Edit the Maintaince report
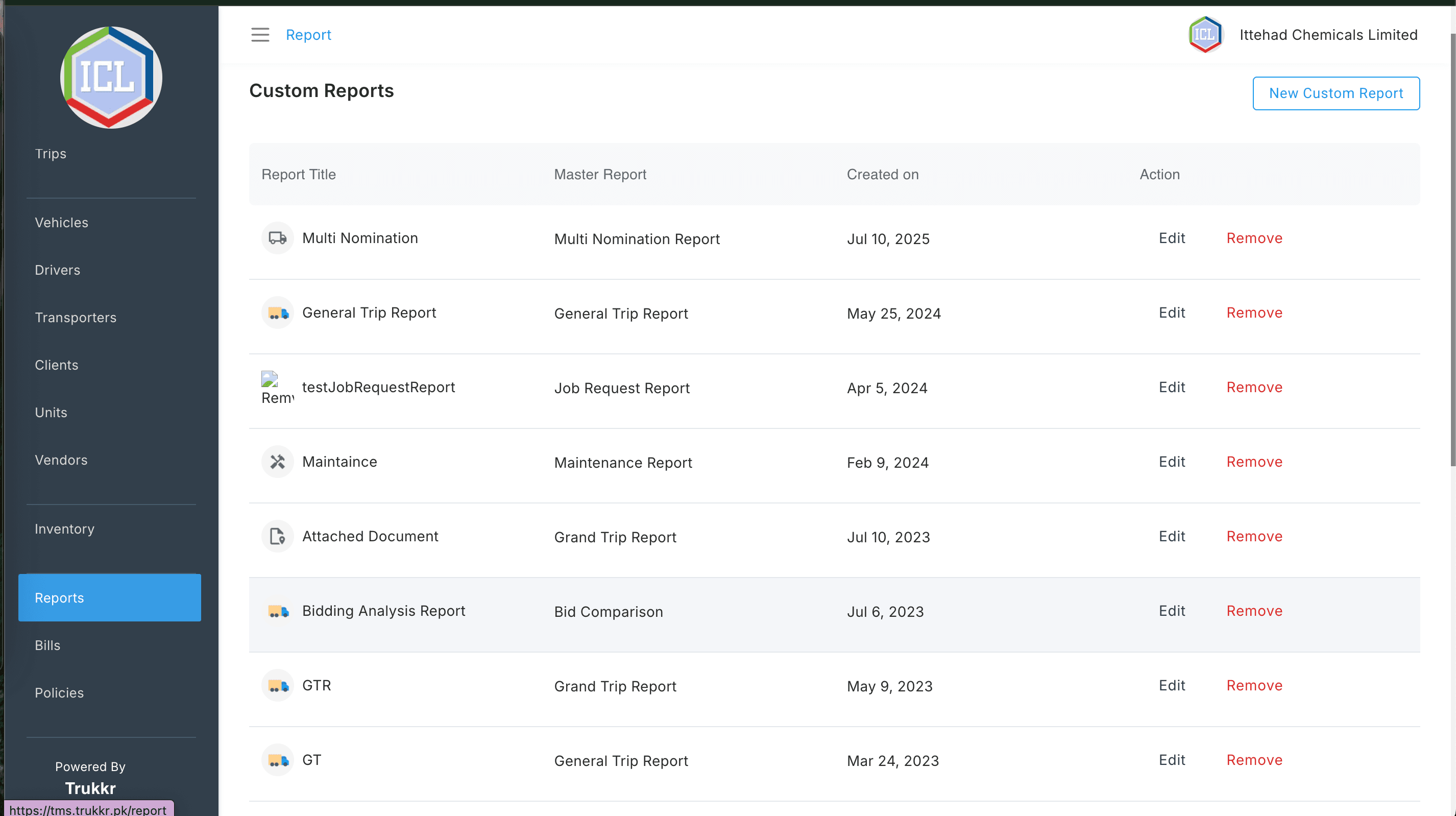 tap(1172, 462)
